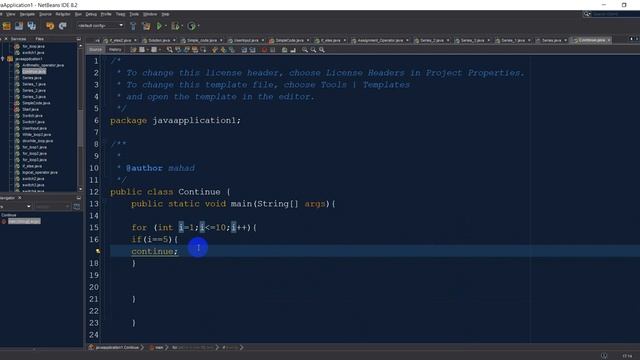Switch to the Assignment_Operator.java tab

[x=380, y=40]
